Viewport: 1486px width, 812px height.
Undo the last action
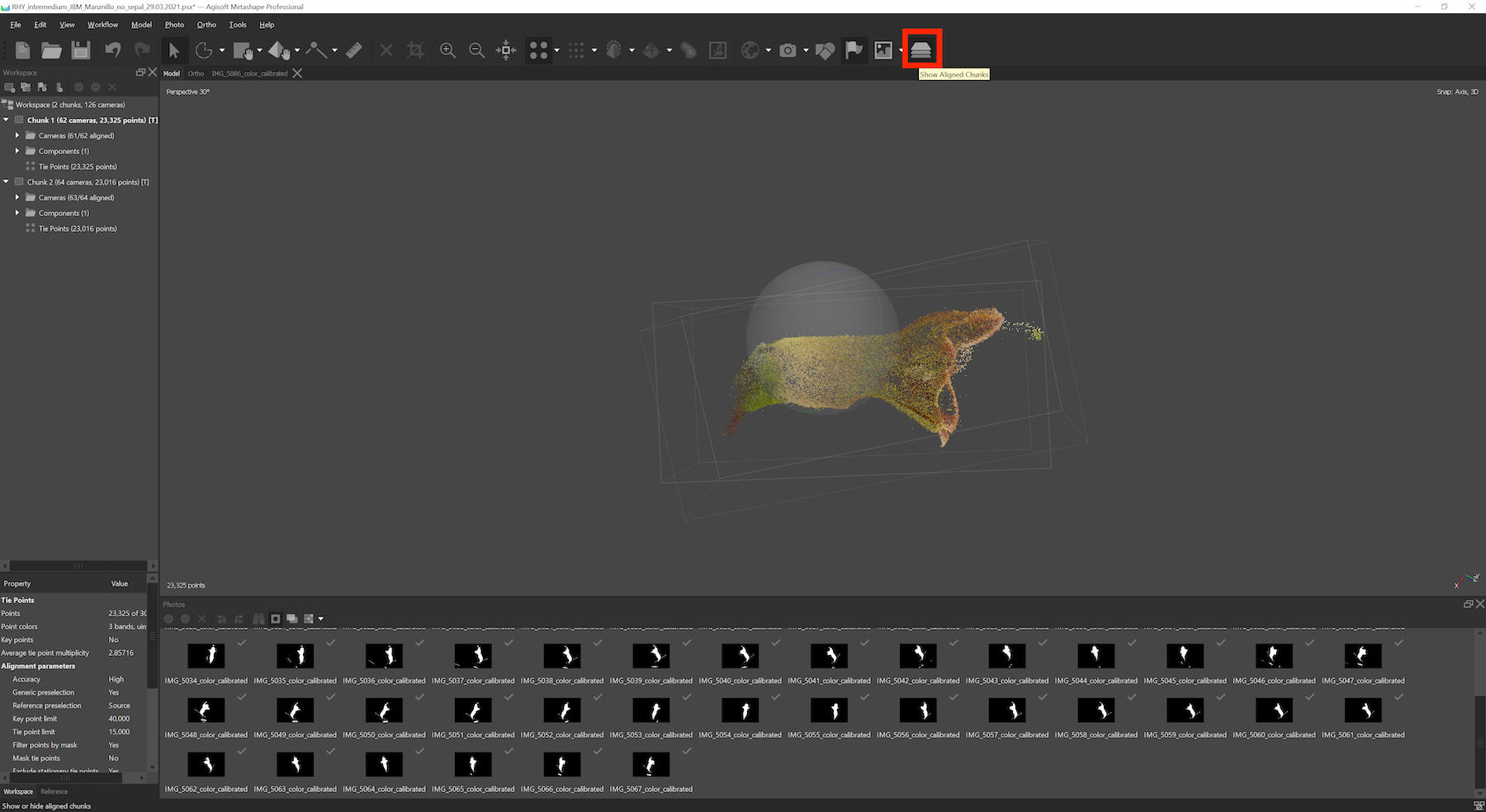(x=113, y=50)
